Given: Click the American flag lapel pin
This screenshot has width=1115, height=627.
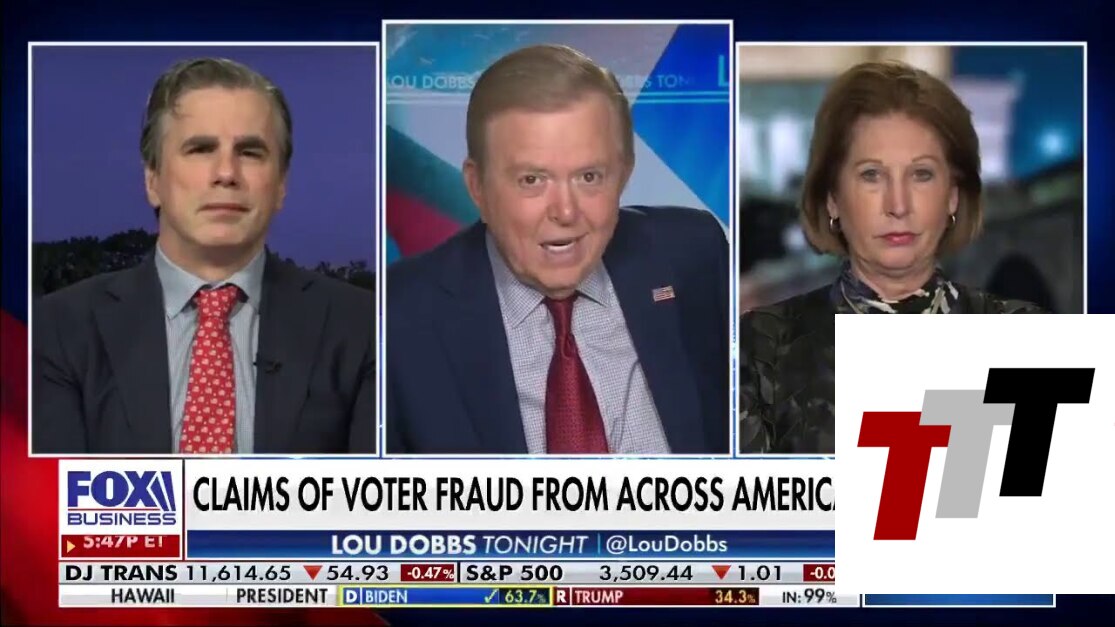Looking at the screenshot, I should [x=663, y=293].
